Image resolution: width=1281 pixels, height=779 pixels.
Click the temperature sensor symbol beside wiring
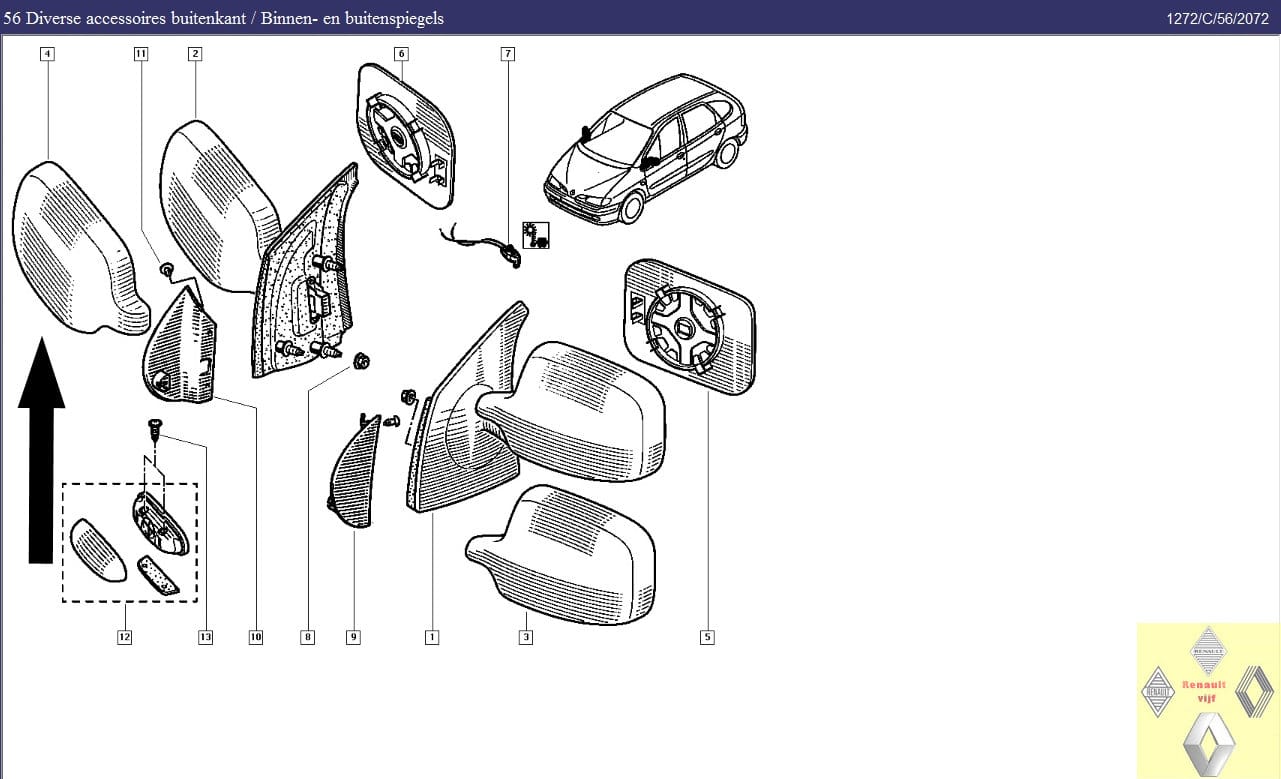point(536,236)
